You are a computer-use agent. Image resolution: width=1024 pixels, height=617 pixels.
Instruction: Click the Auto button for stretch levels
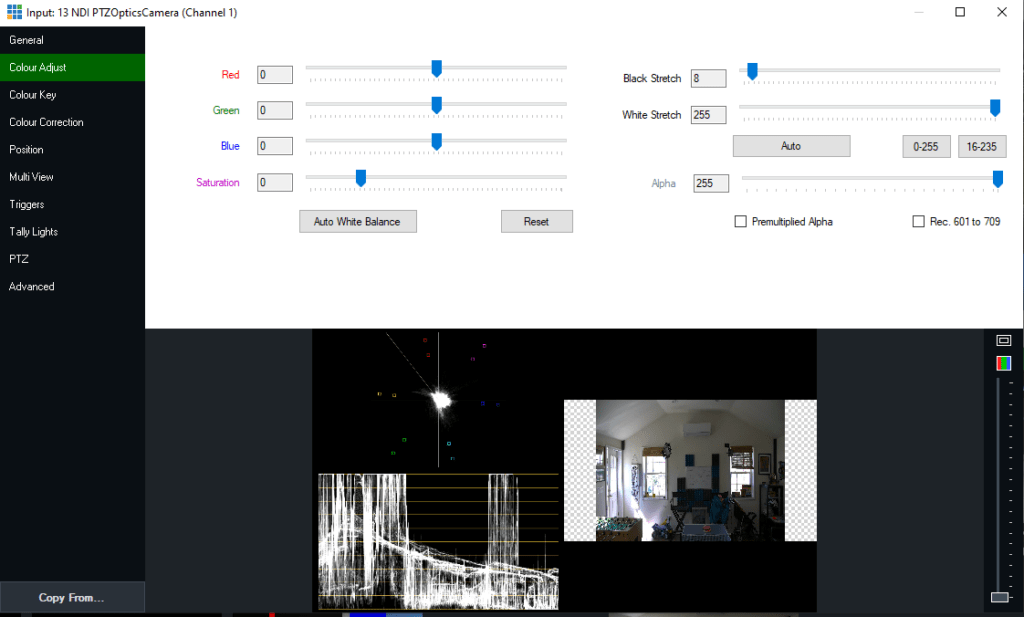point(791,146)
